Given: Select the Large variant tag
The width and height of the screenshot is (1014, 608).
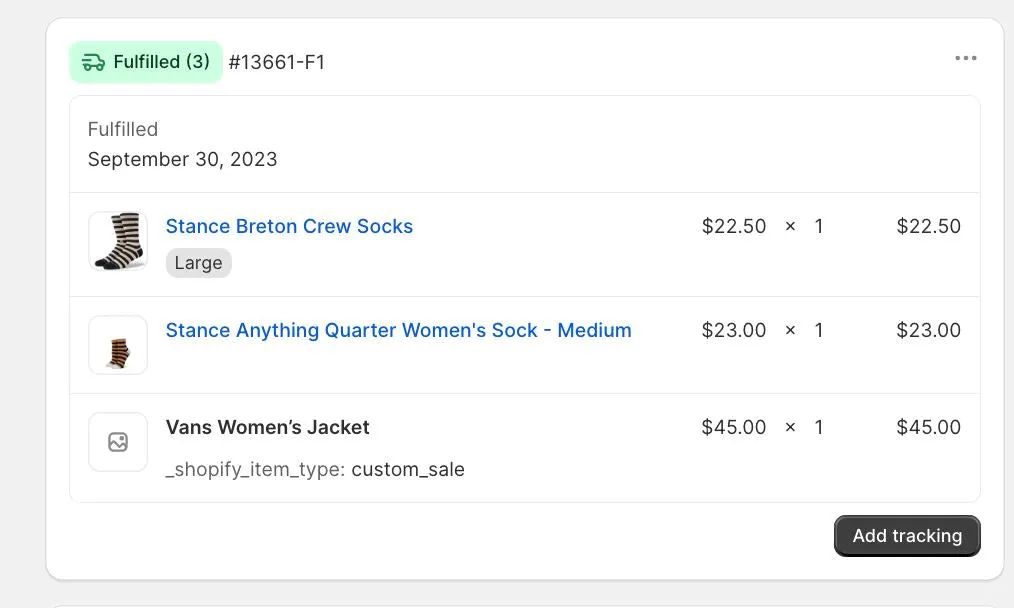Looking at the screenshot, I should pos(199,263).
